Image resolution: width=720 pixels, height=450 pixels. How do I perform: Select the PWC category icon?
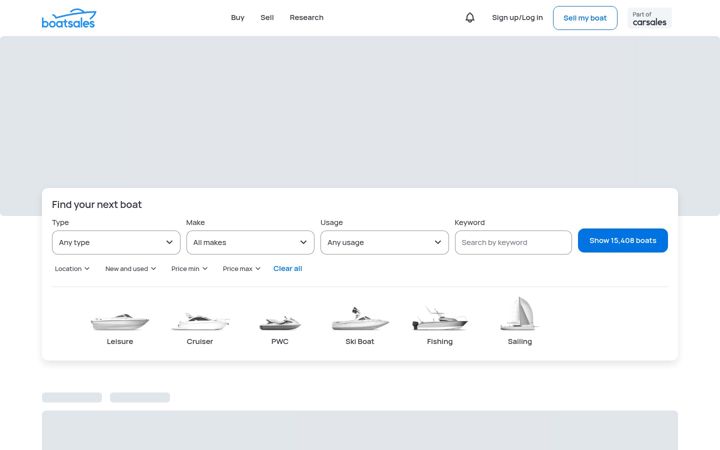click(x=280, y=323)
